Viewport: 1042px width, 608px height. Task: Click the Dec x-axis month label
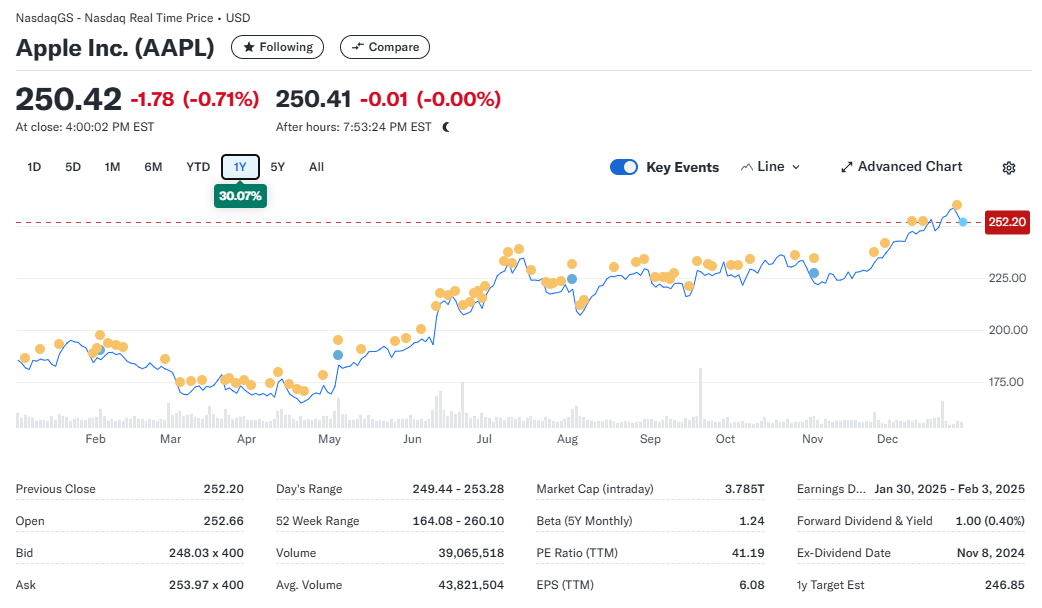(887, 439)
